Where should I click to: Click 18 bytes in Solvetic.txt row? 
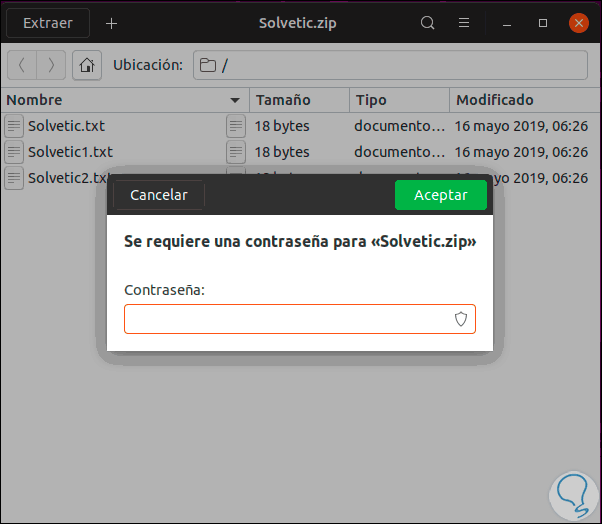click(282, 126)
